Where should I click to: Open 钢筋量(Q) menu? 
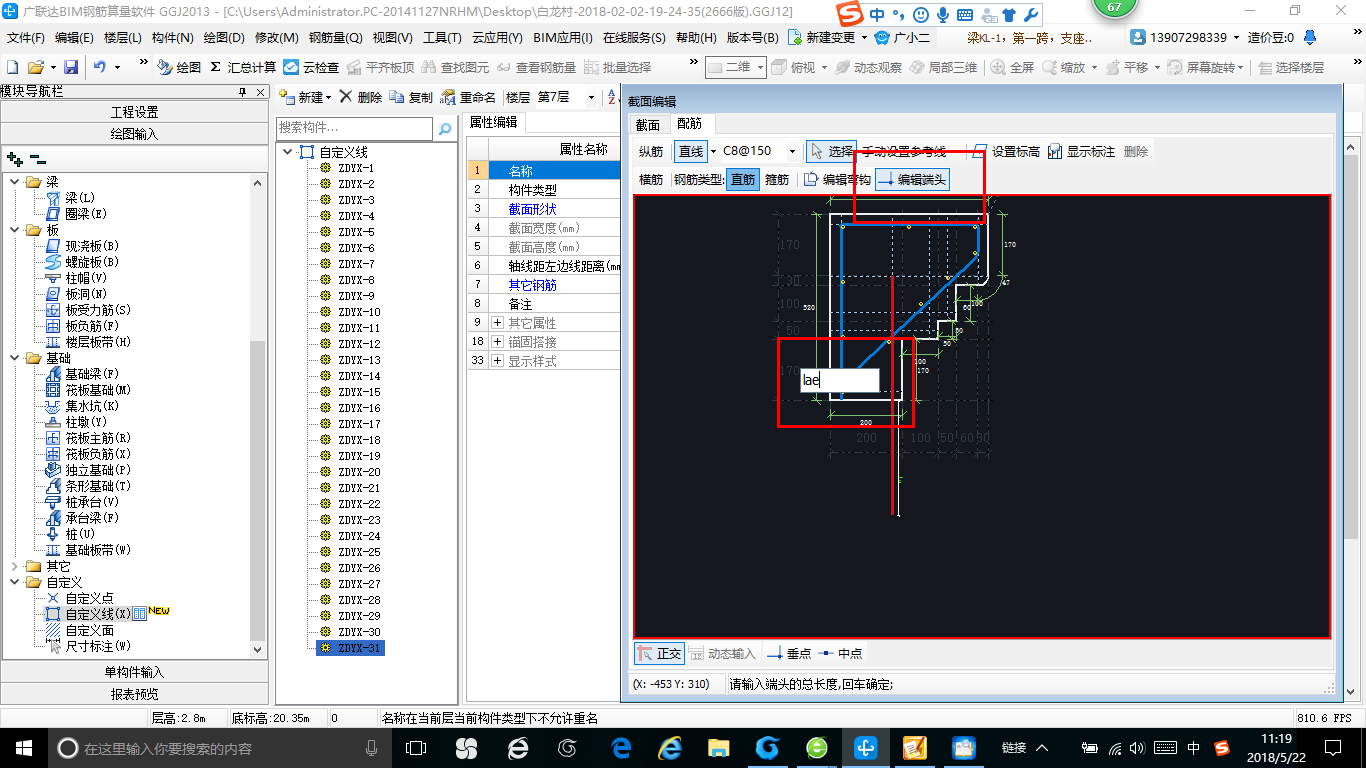(x=335, y=38)
